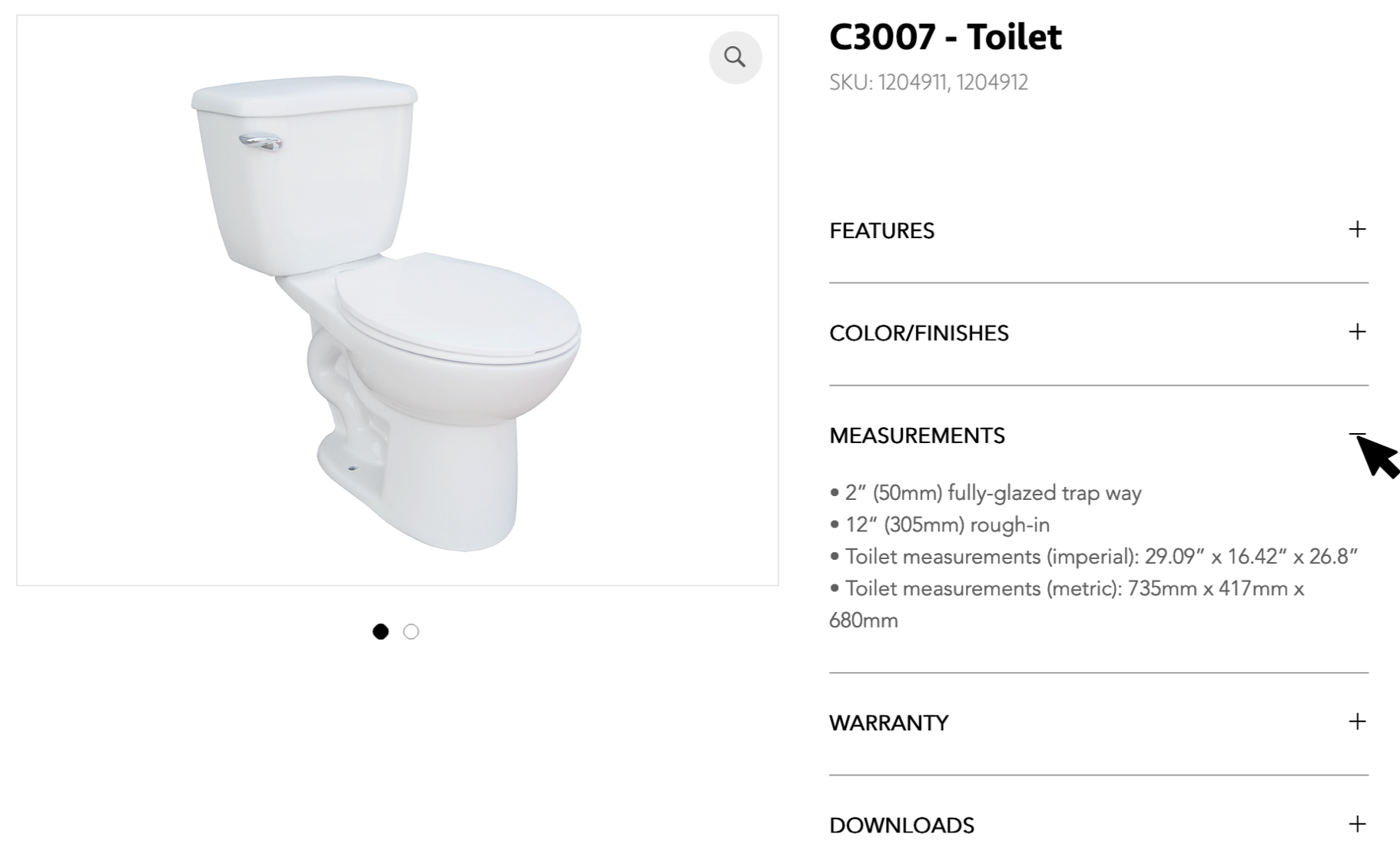1400x864 pixels.
Task: Click the imperial toilet measurements line
Action: tap(1100, 557)
